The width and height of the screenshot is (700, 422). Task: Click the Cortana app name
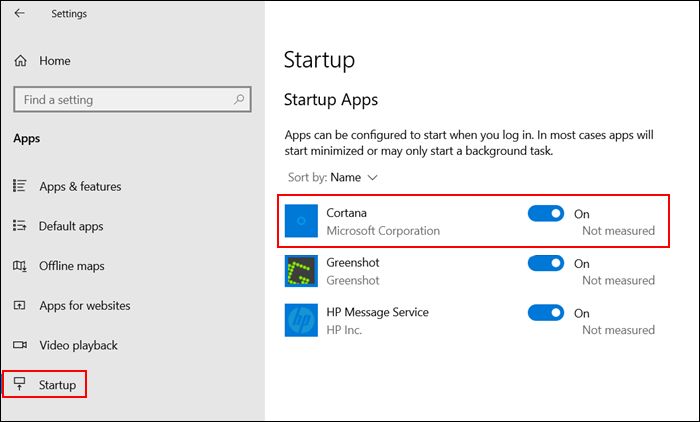346,213
